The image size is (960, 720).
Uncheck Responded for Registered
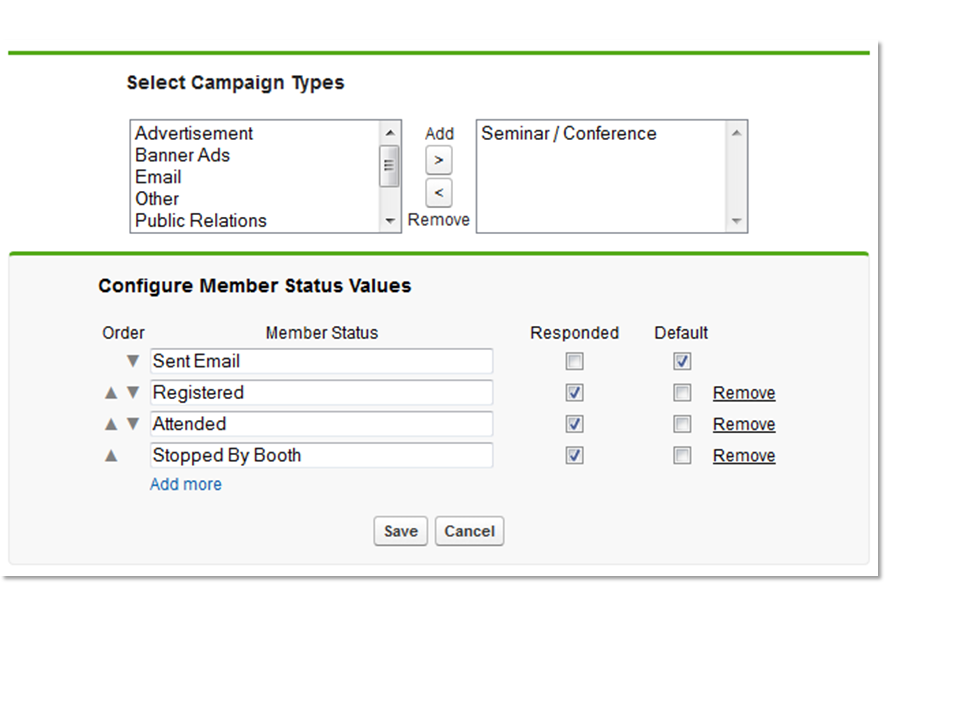(574, 392)
